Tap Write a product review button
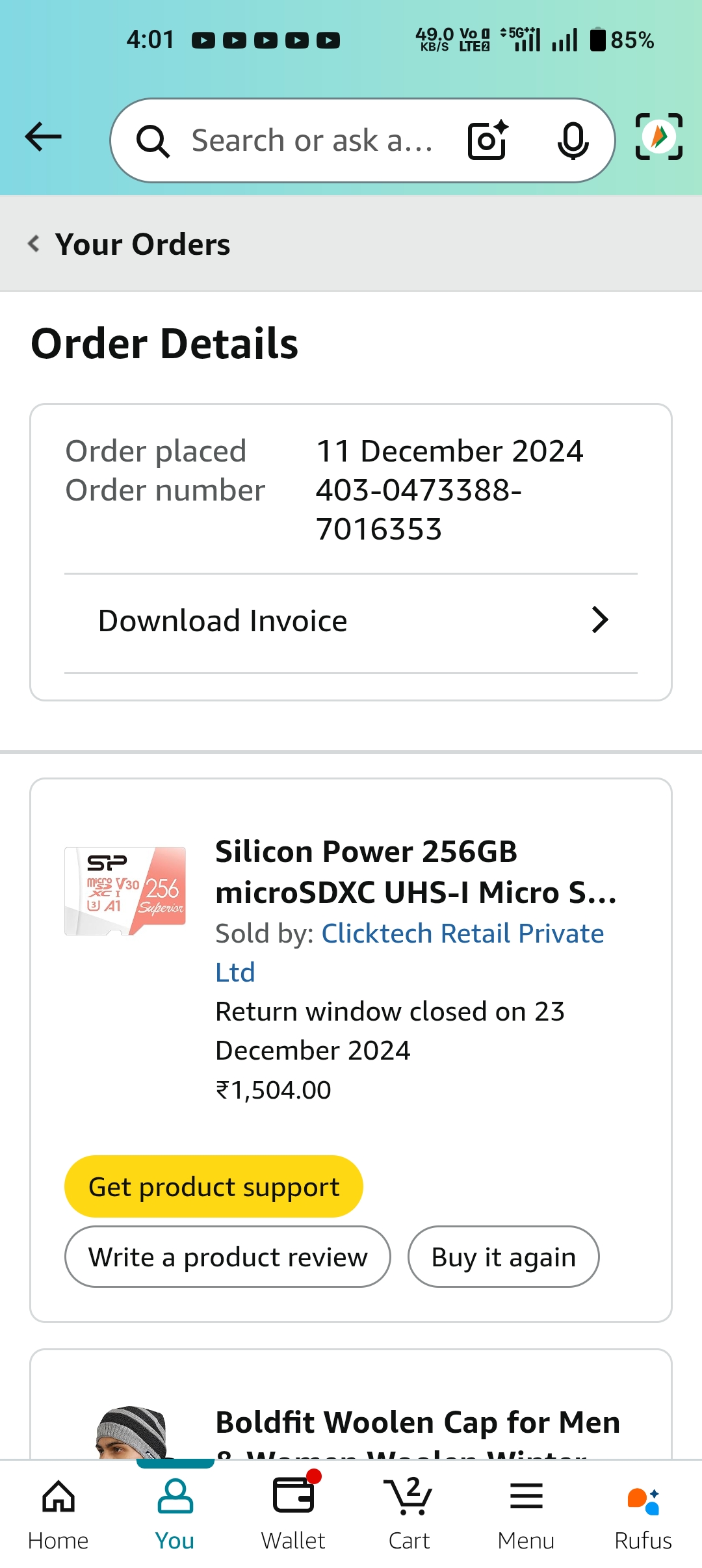The width and height of the screenshot is (702, 1568). point(227,1257)
